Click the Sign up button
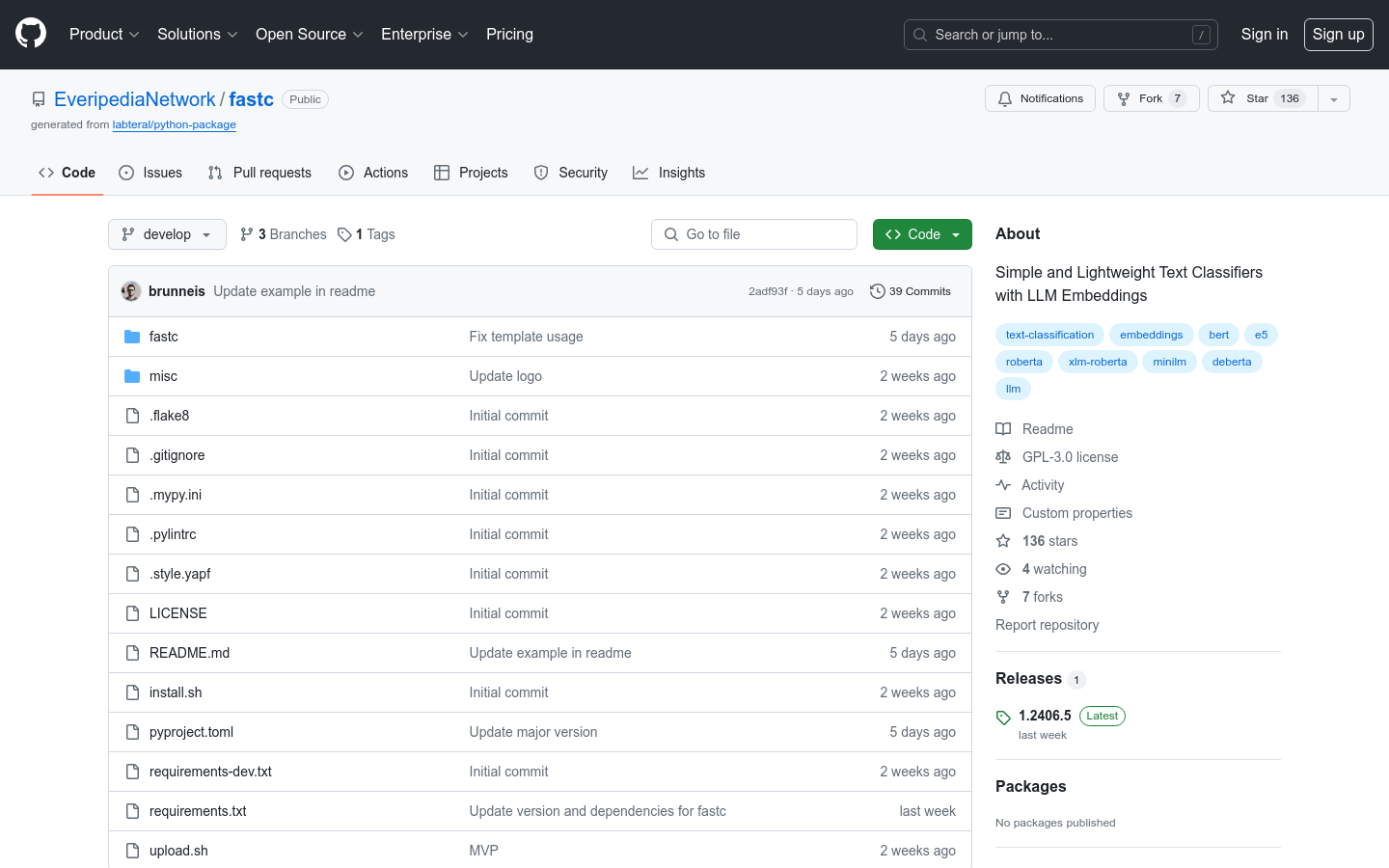Image resolution: width=1389 pixels, height=868 pixels. pyautogui.click(x=1339, y=34)
